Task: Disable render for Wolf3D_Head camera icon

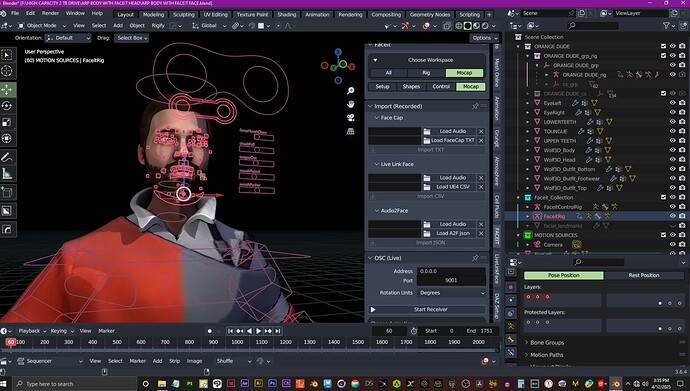Action: [x=682, y=159]
